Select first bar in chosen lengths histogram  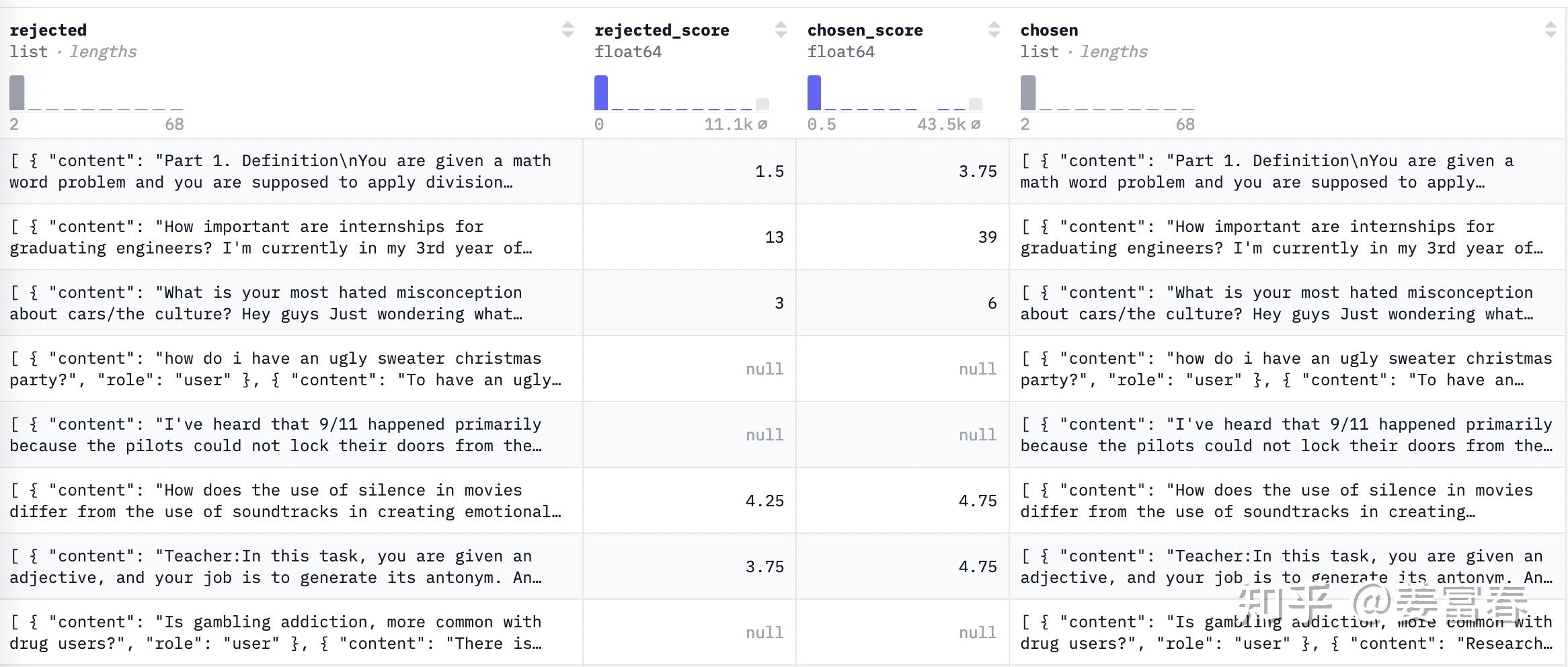tap(1028, 93)
